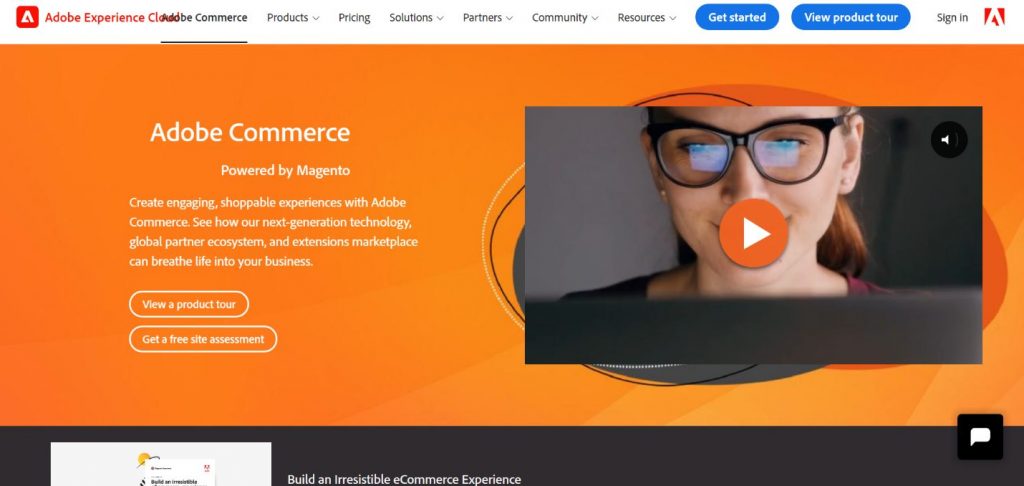Viewport: 1024px width, 486px height.
Task: Open the eCommerce guide thumbnail image
Action: tap(161, 464)
